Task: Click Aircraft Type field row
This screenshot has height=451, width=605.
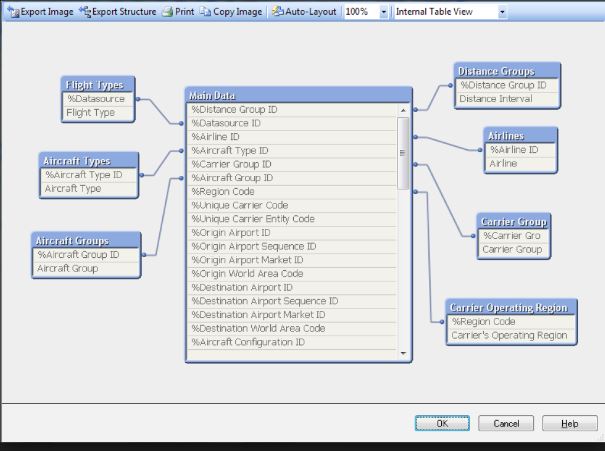Action: pos(89,189)
